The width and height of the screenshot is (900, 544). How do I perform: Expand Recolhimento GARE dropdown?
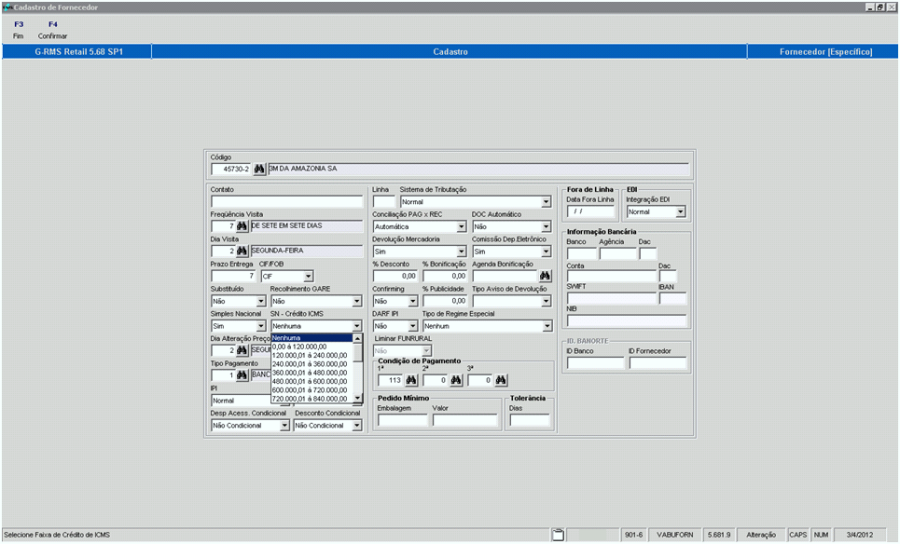(x=356, y=301)
